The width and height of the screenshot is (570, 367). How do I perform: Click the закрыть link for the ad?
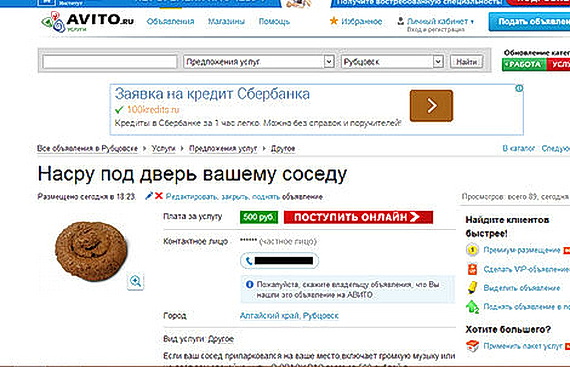point(235,197)
